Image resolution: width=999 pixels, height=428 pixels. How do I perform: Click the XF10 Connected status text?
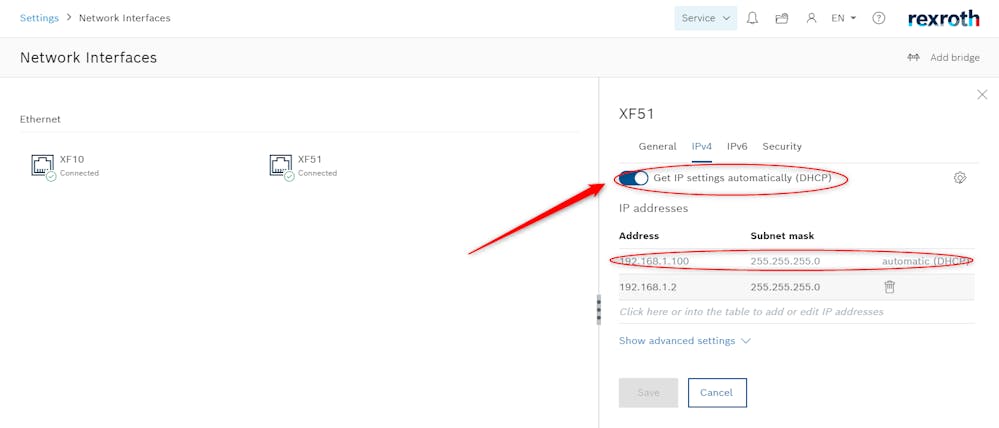pos(79,173)
